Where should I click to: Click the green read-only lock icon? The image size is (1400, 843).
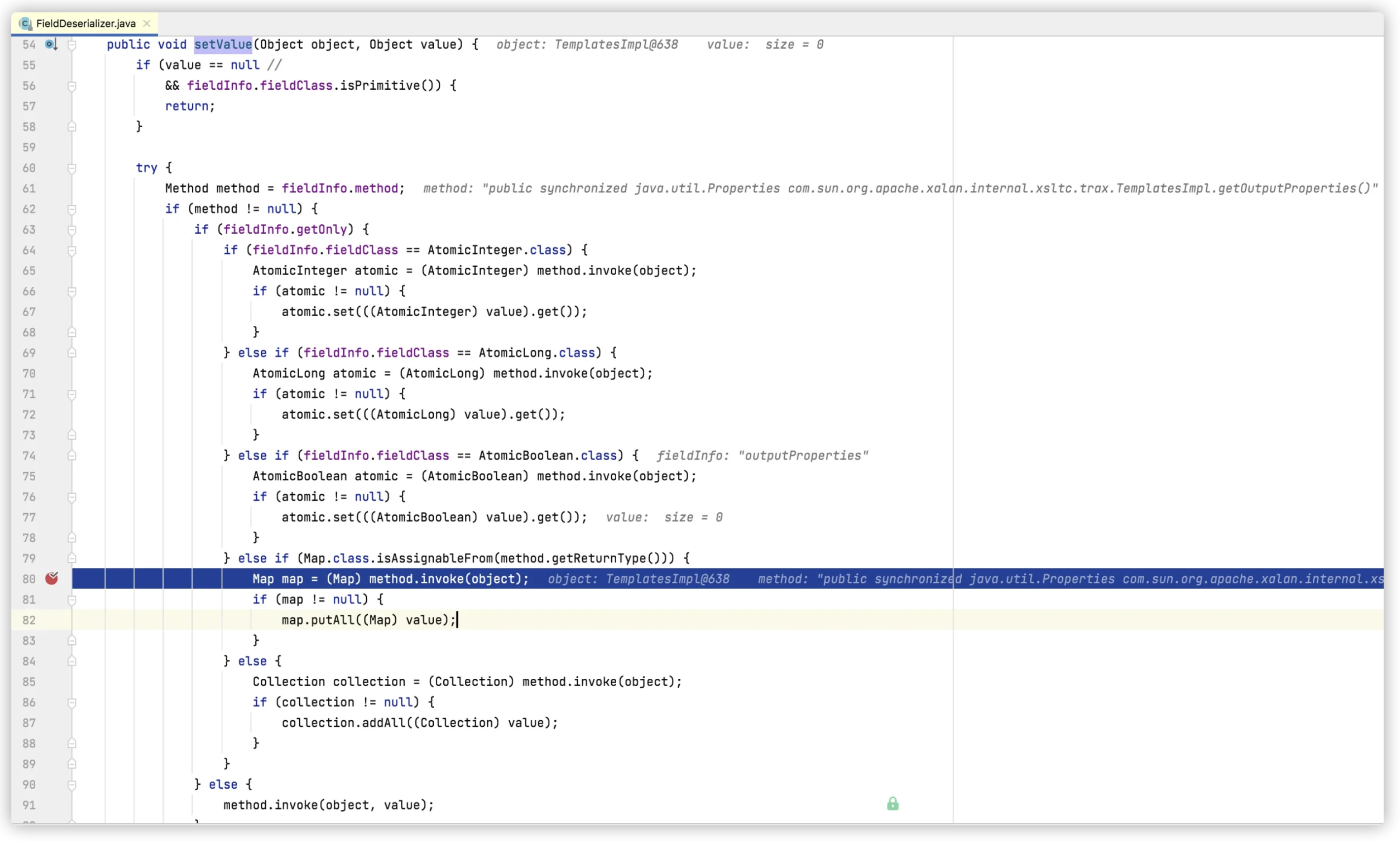click(x=893, y=805)
